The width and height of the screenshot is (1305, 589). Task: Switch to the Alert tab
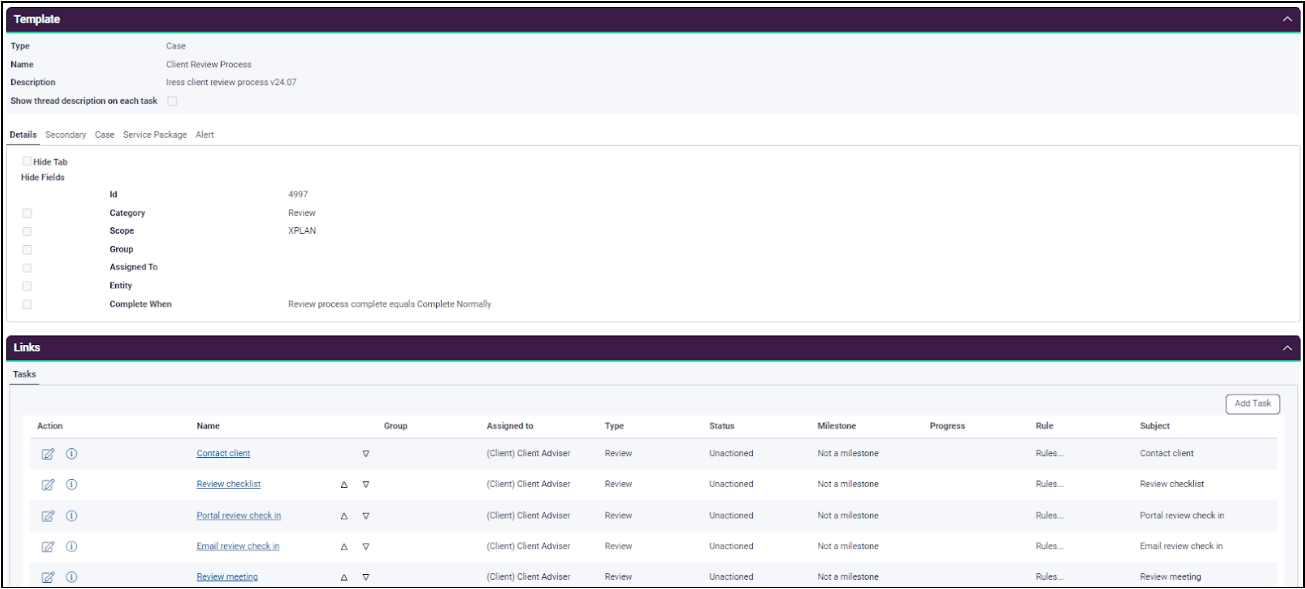205,134
